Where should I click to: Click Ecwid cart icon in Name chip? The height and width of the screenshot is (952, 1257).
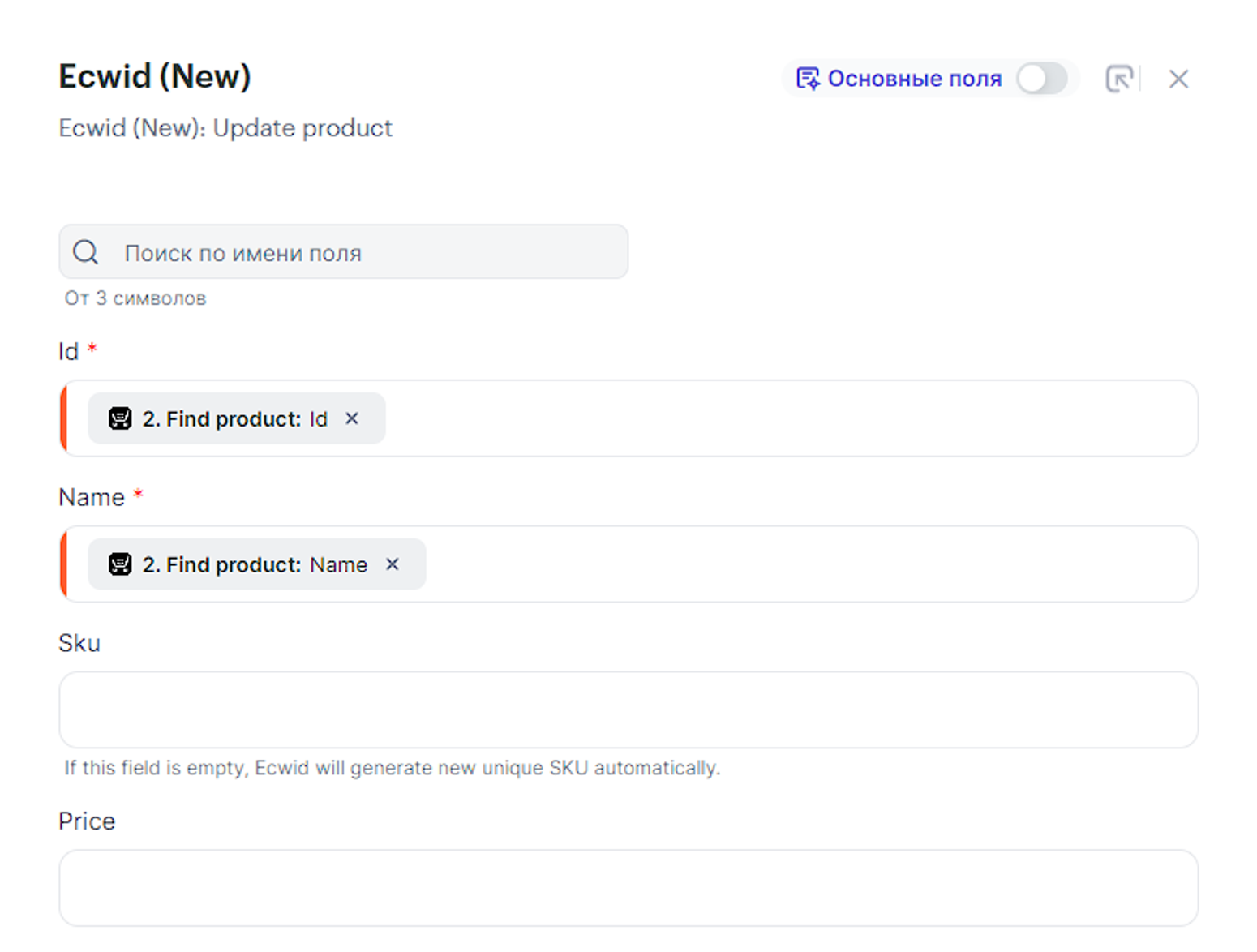click(120, 564)
